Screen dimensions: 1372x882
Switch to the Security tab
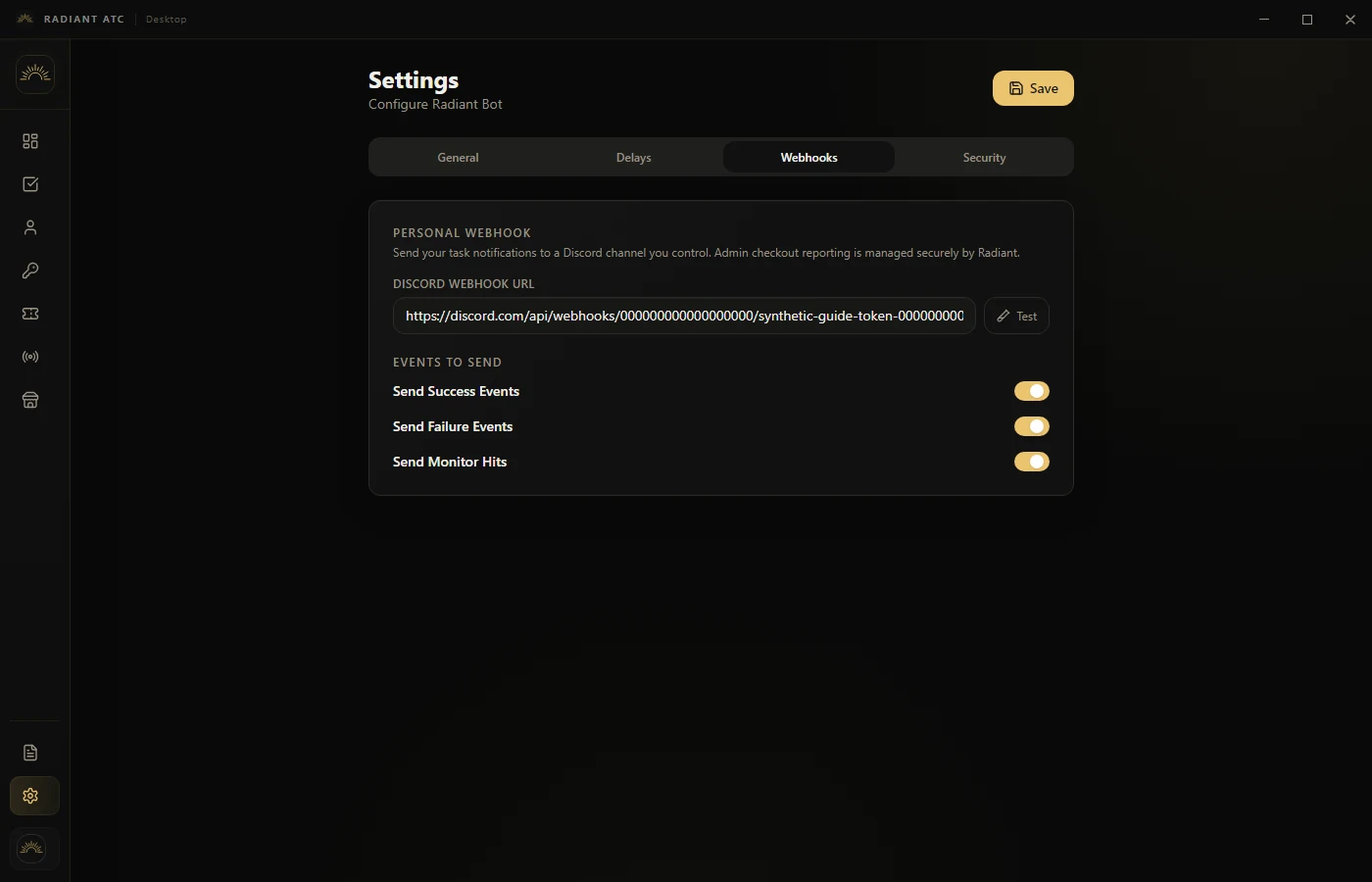point(984,157)
